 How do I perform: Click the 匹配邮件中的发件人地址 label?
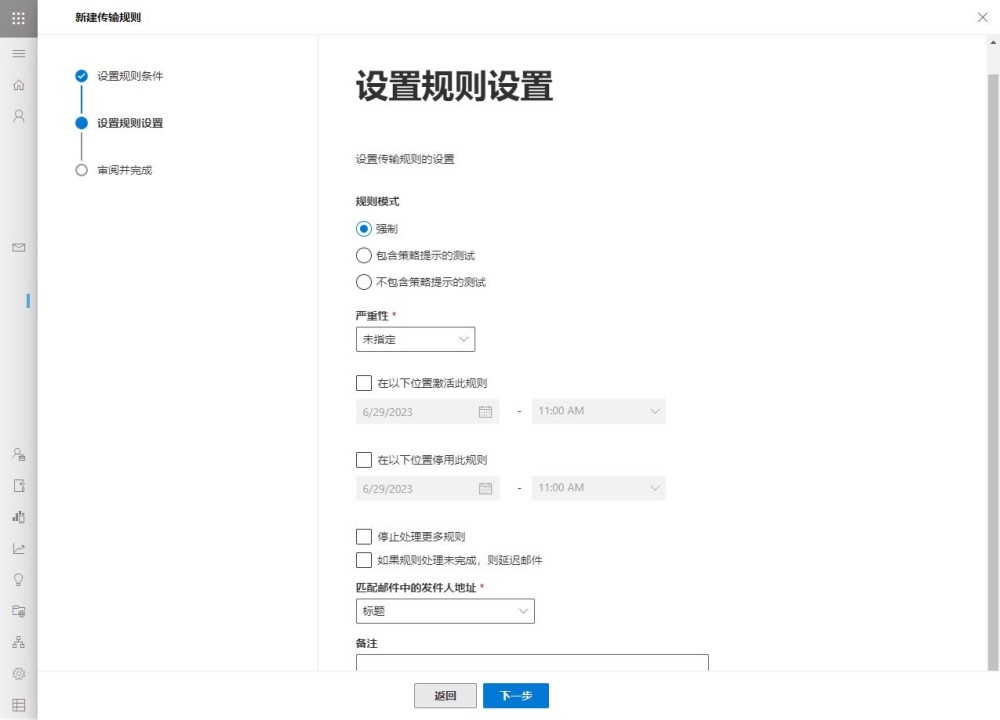[416, 587]
